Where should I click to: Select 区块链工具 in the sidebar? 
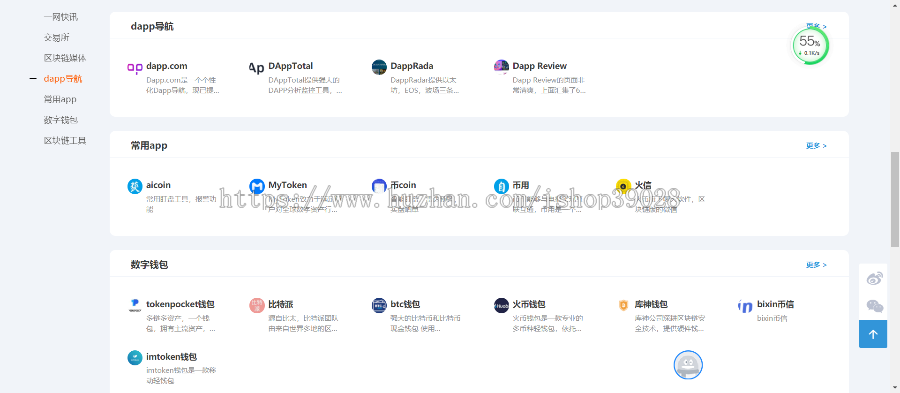65,141
